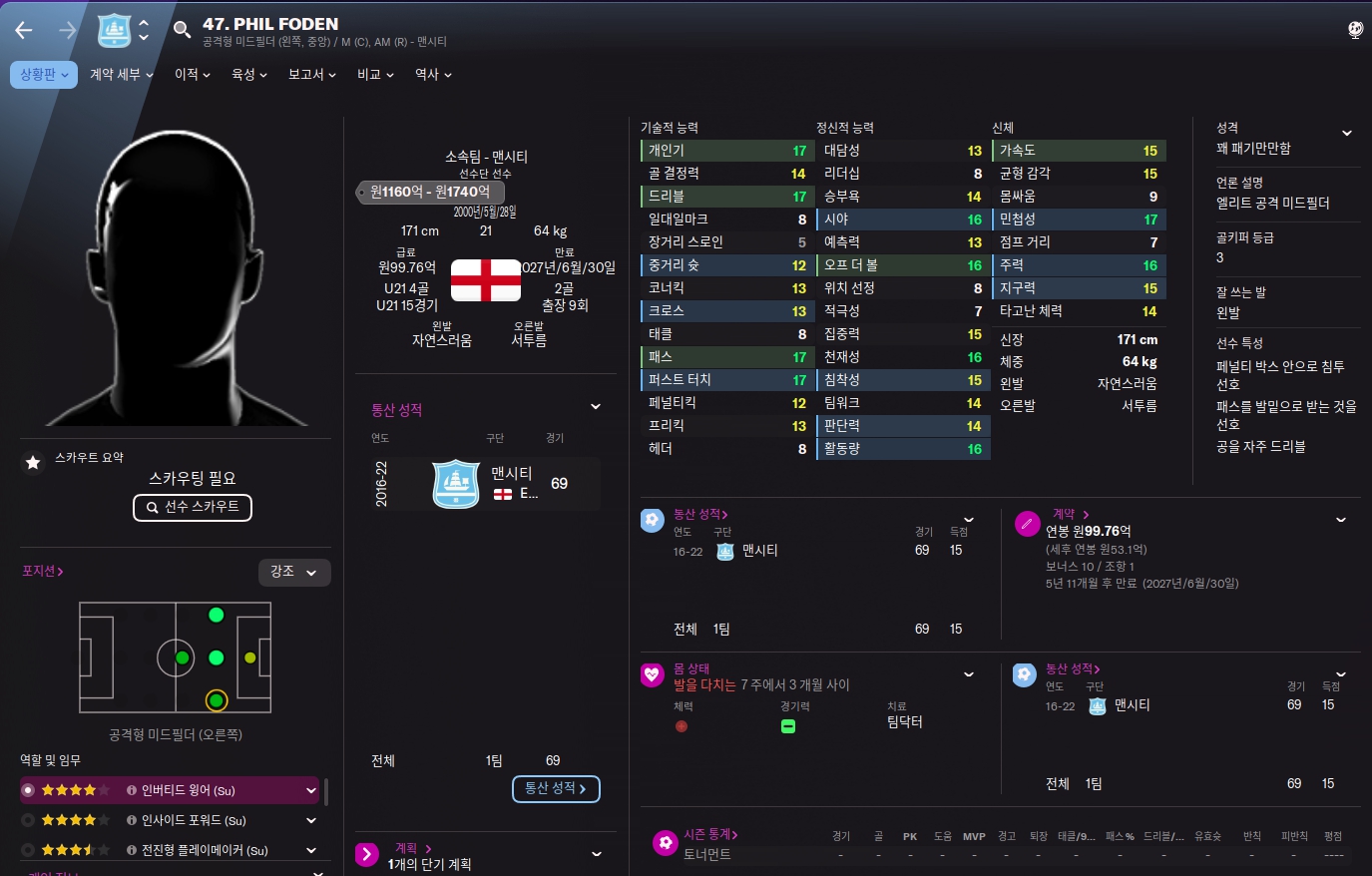Open the 육성 menu
The width and height of the screenshot is (1372, 876).
[249, 75]
